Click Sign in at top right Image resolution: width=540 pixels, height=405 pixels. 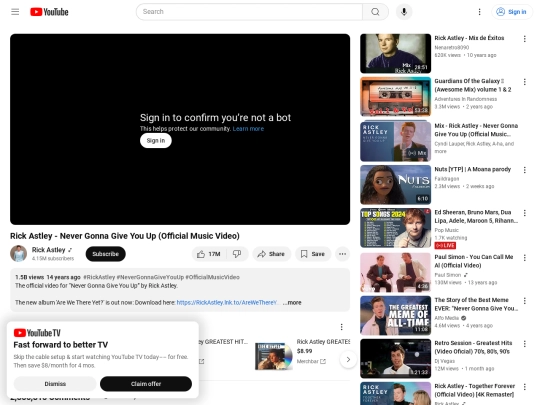[512, 12]
